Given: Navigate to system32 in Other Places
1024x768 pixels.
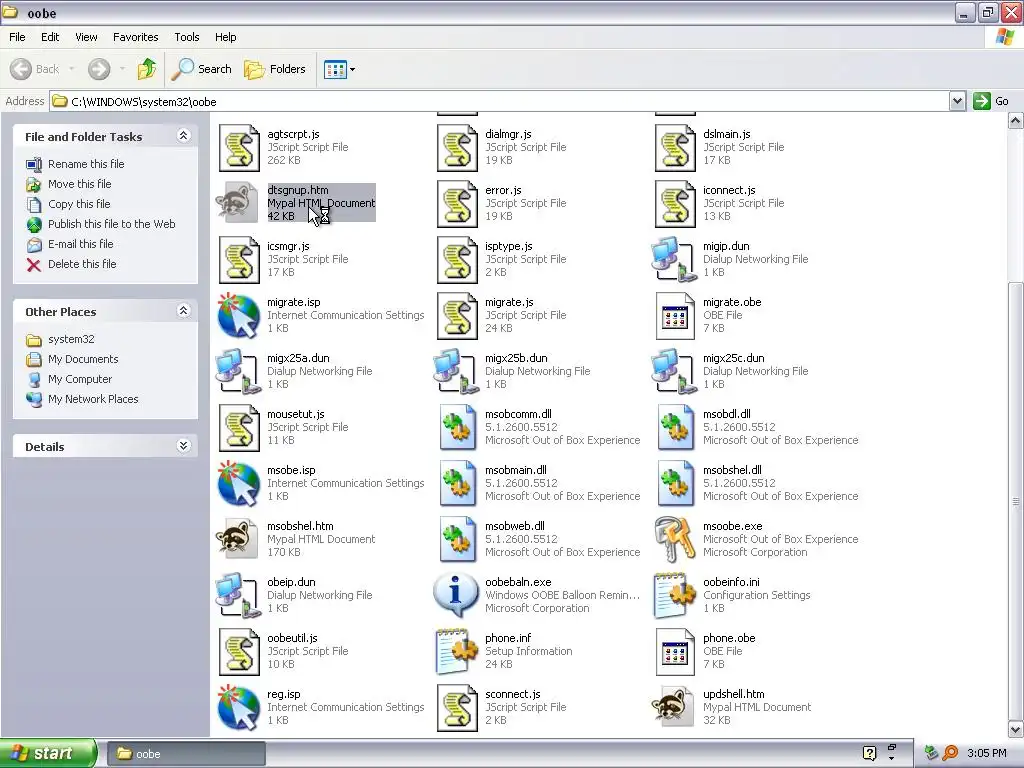Looking at the screenshot, I should 60,340.
